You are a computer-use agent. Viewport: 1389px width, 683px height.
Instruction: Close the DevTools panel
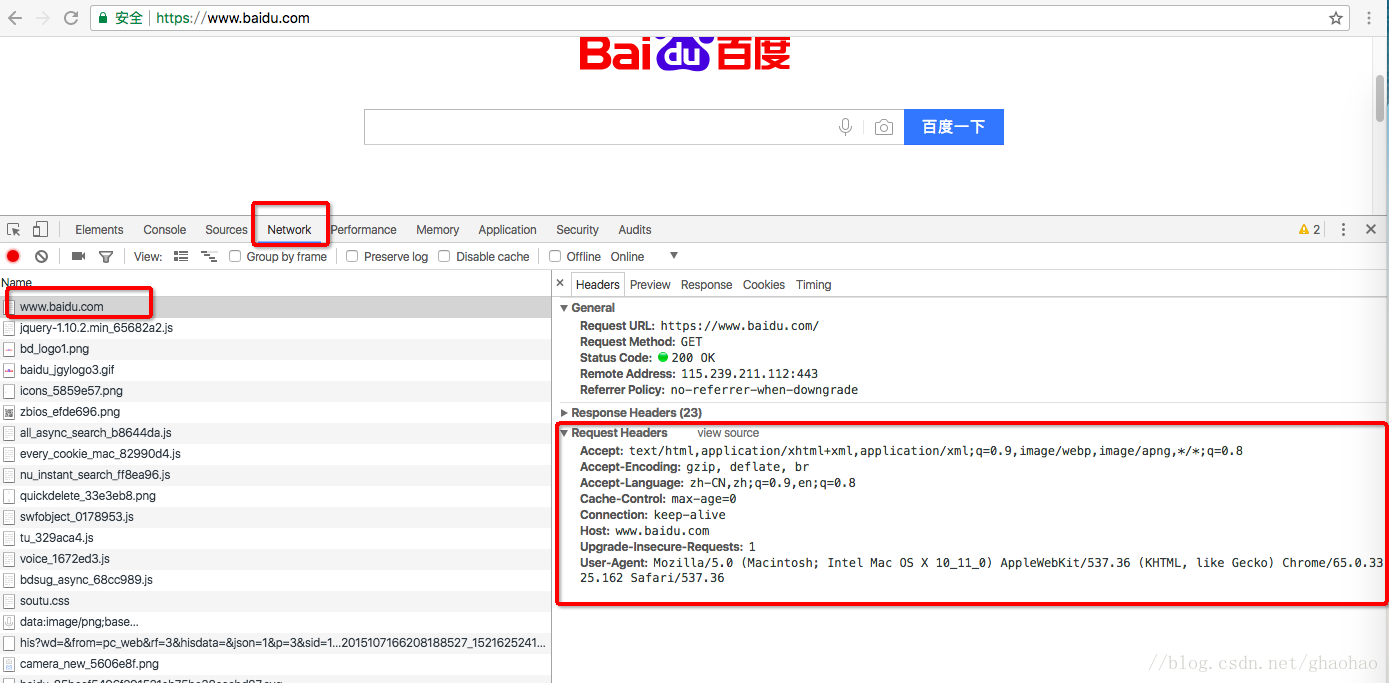(1371, 229)
